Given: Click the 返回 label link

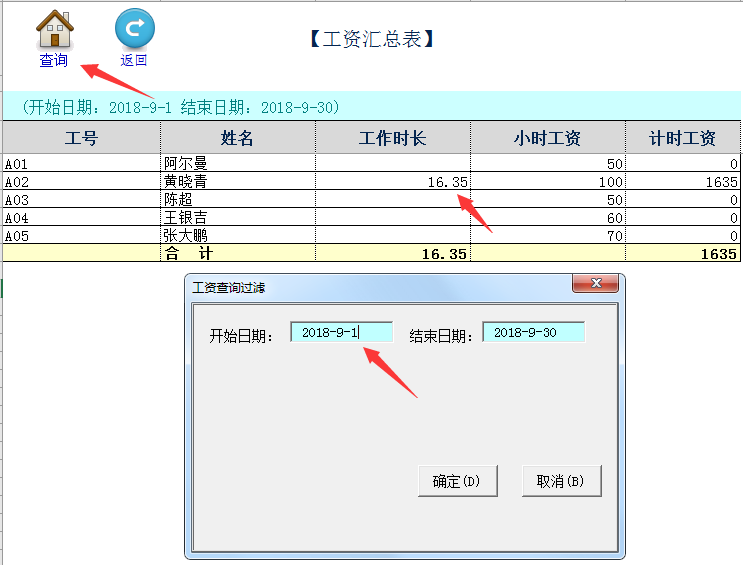Looking at the screenshot, I should coord(134,60).
